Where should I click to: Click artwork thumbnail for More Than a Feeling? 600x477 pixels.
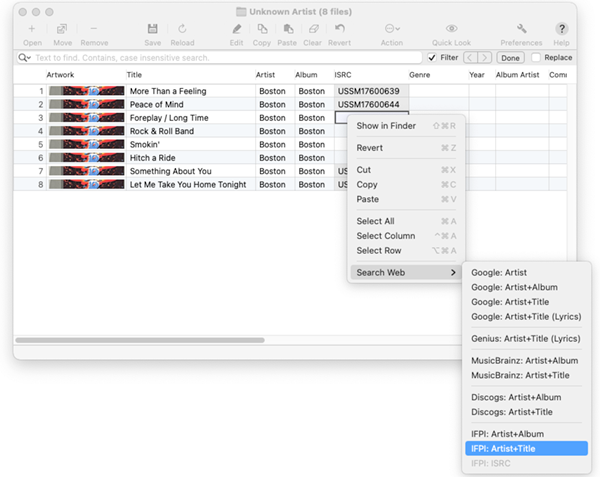[86, 91]
